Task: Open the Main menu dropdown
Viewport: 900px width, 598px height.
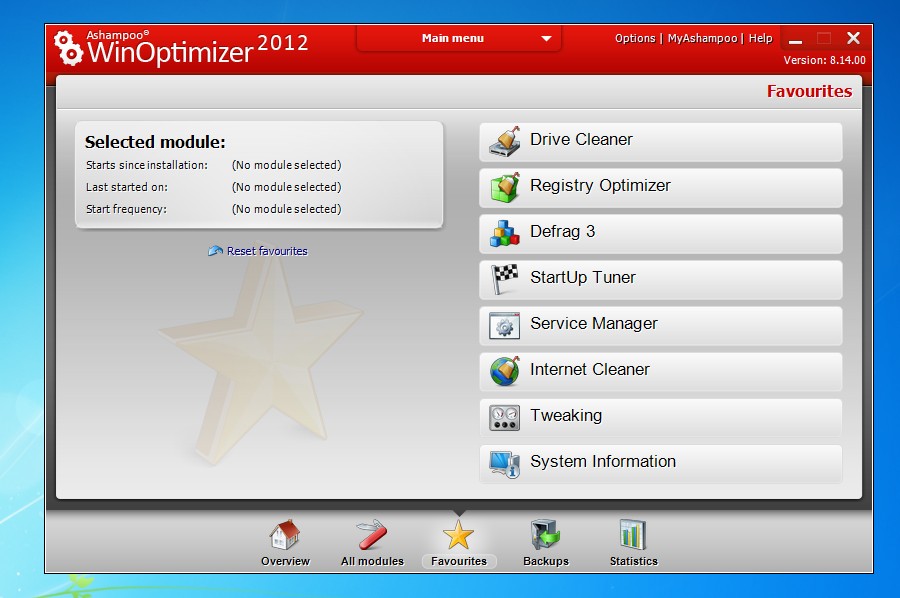Action: 458,38
